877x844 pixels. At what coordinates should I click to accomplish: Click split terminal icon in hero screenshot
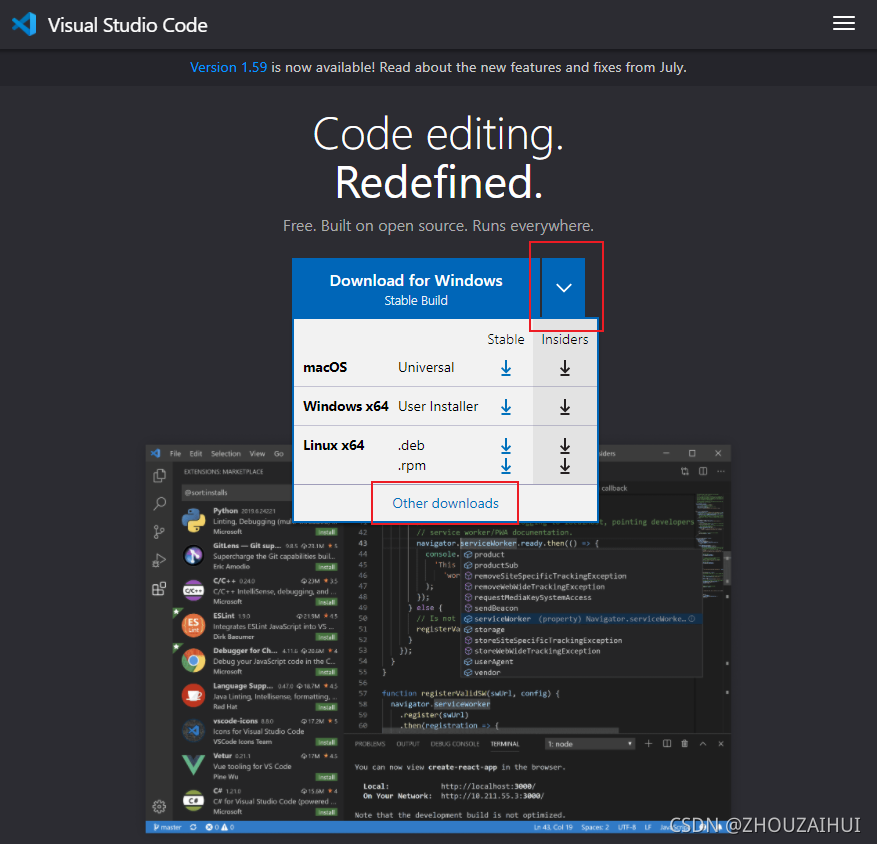(667, 743)
